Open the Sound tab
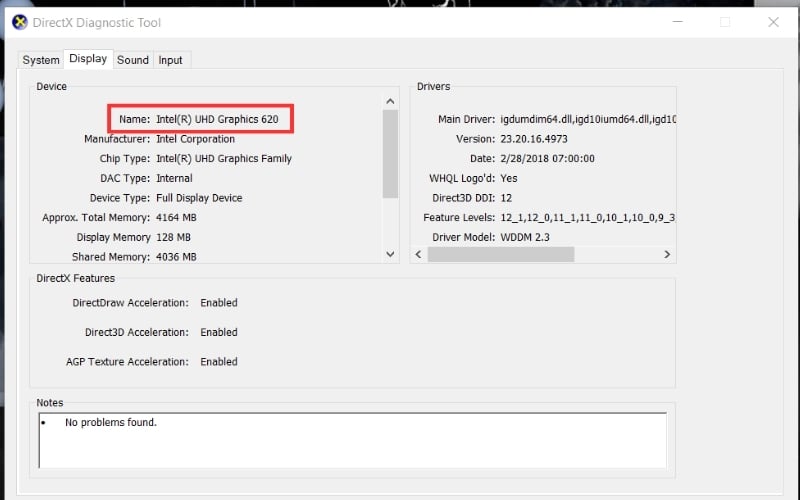 pyautogui.click(x=132, y=60)
